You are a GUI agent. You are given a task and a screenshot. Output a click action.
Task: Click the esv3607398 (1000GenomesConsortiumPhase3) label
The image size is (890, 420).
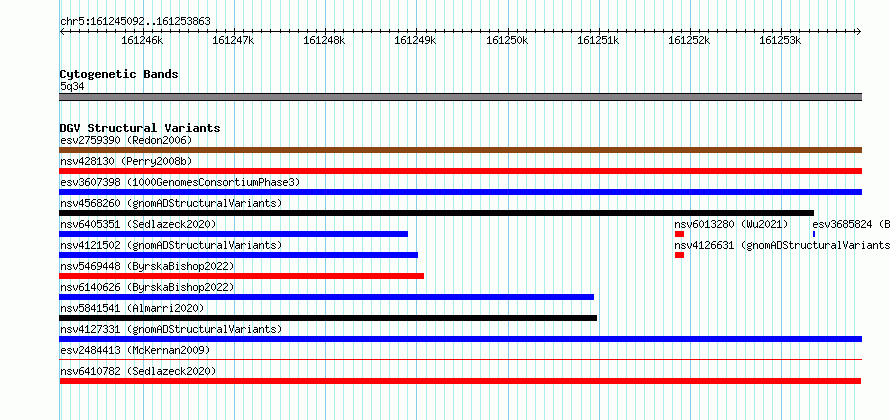(180, 182)
